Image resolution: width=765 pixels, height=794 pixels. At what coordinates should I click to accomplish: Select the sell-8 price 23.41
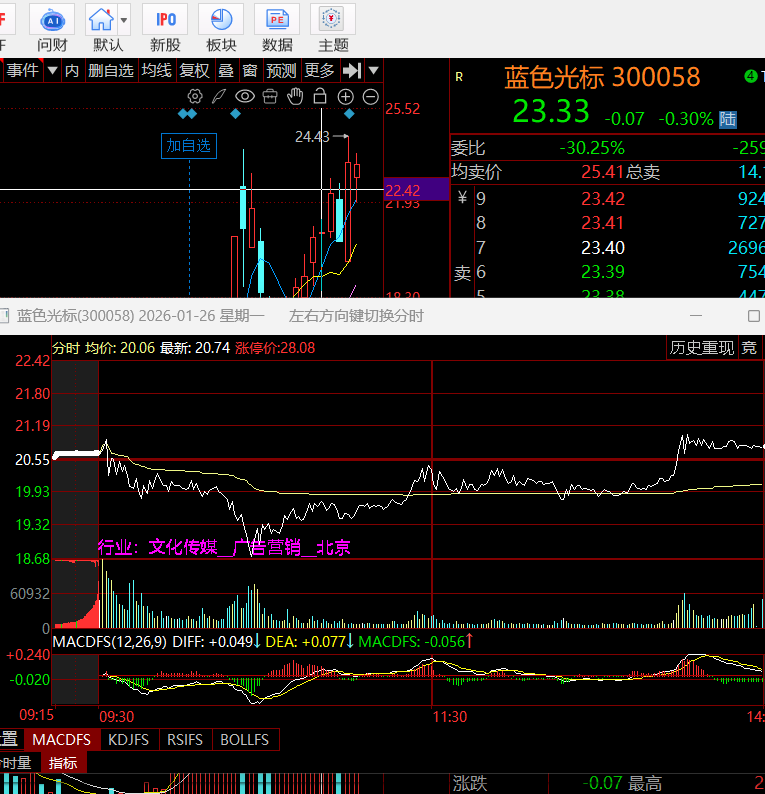point(603,223)
